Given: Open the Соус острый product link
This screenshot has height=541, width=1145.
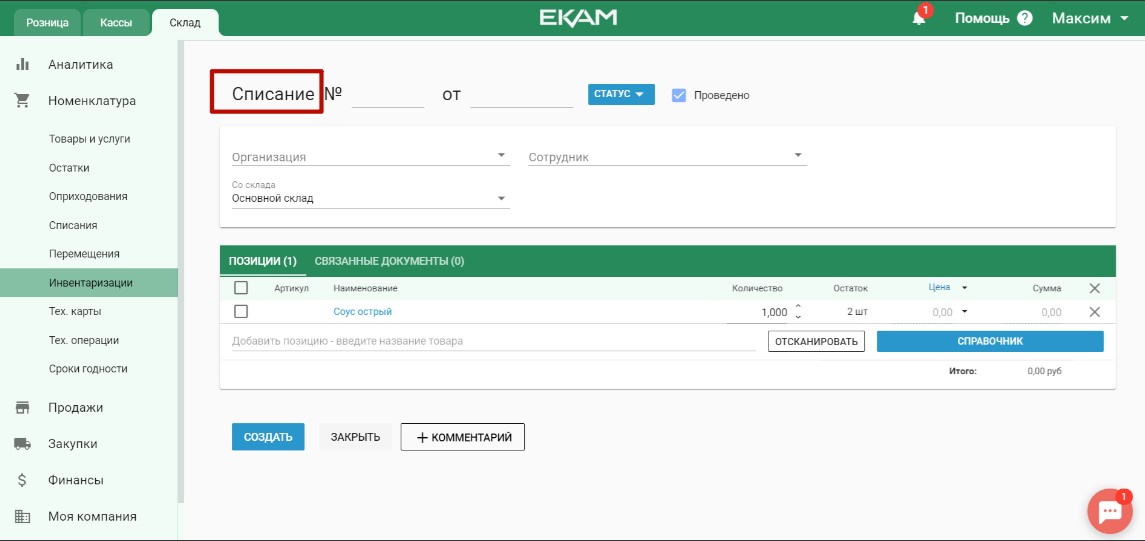Looking at the screenshot, I should 363,312.
